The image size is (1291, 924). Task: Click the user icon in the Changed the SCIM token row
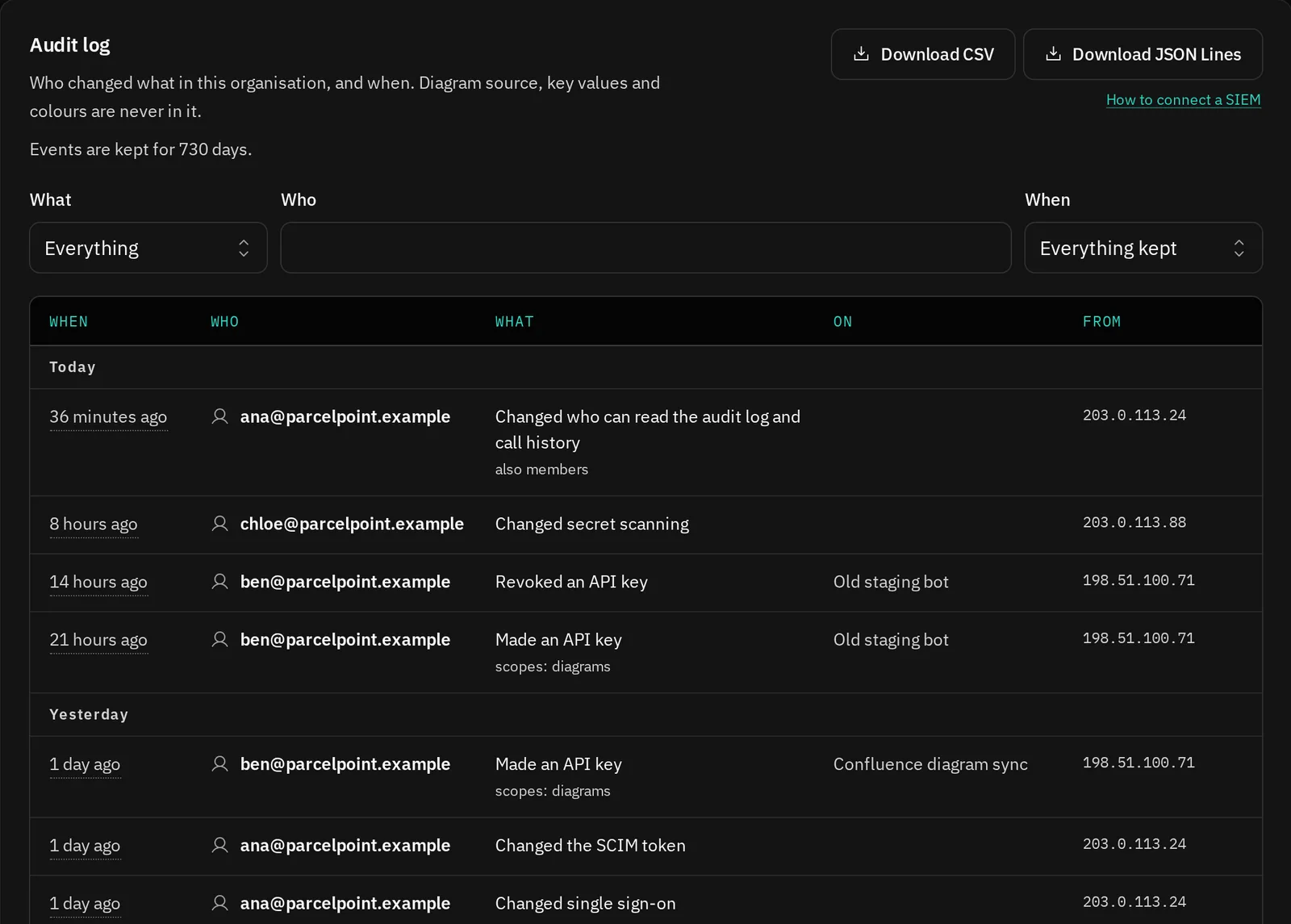[219, 846]
